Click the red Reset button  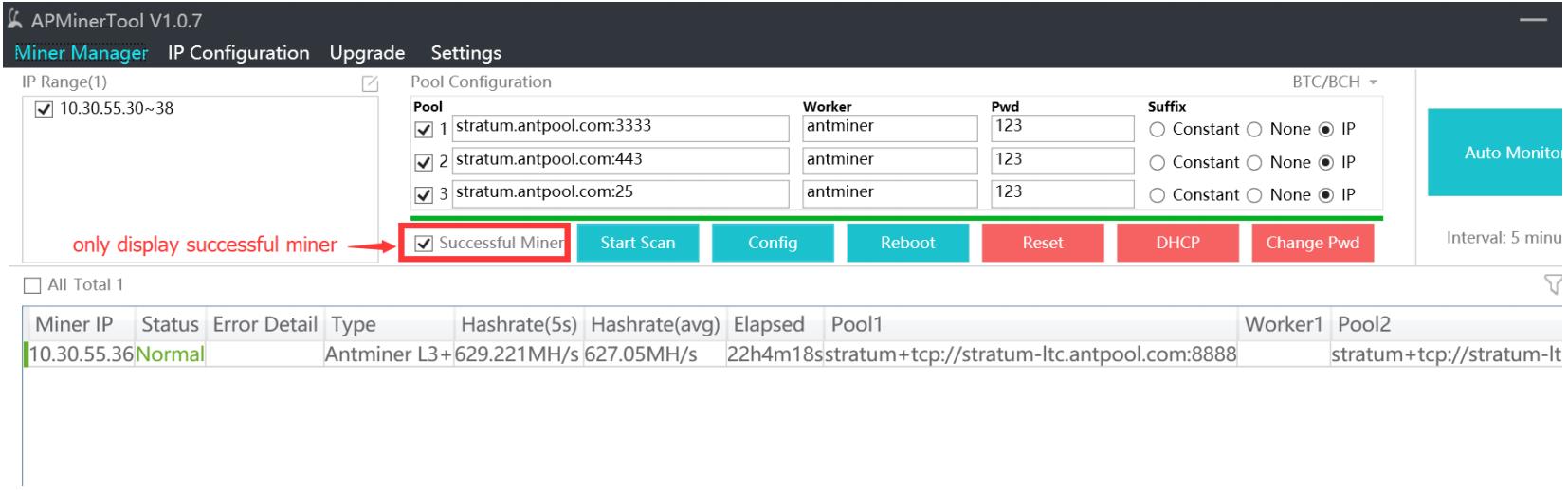coord(1043,243)
